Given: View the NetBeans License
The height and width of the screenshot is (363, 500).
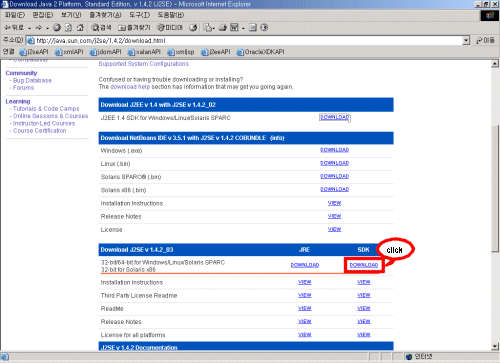Looking at the screenshot, I should point(334,229).
